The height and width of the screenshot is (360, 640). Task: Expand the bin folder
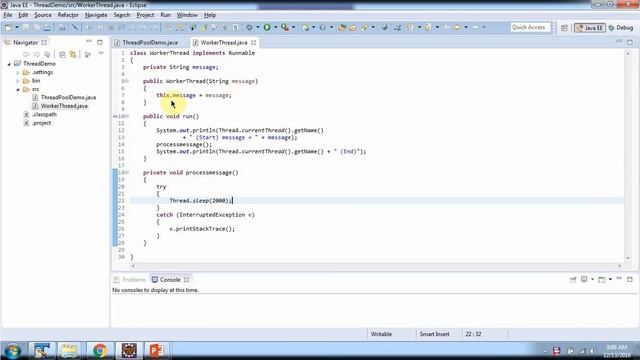pyautogui.click(x=18, y=81)
